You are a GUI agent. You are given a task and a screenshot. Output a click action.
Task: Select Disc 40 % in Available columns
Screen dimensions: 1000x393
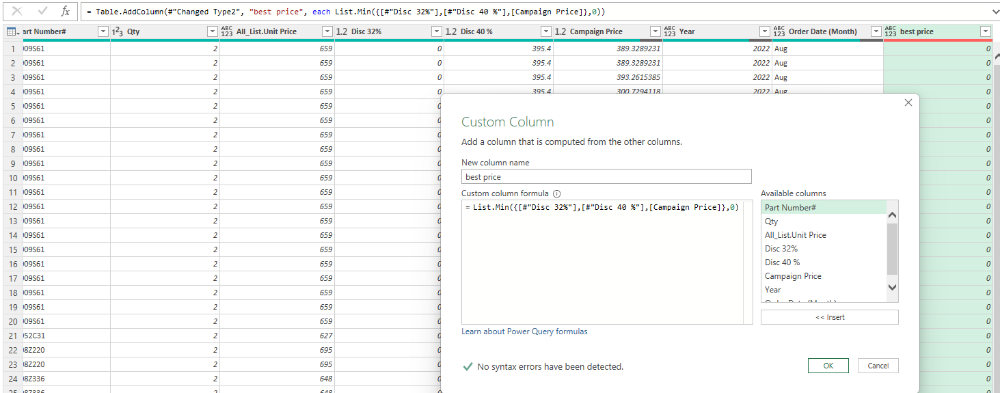click(824, 262)
